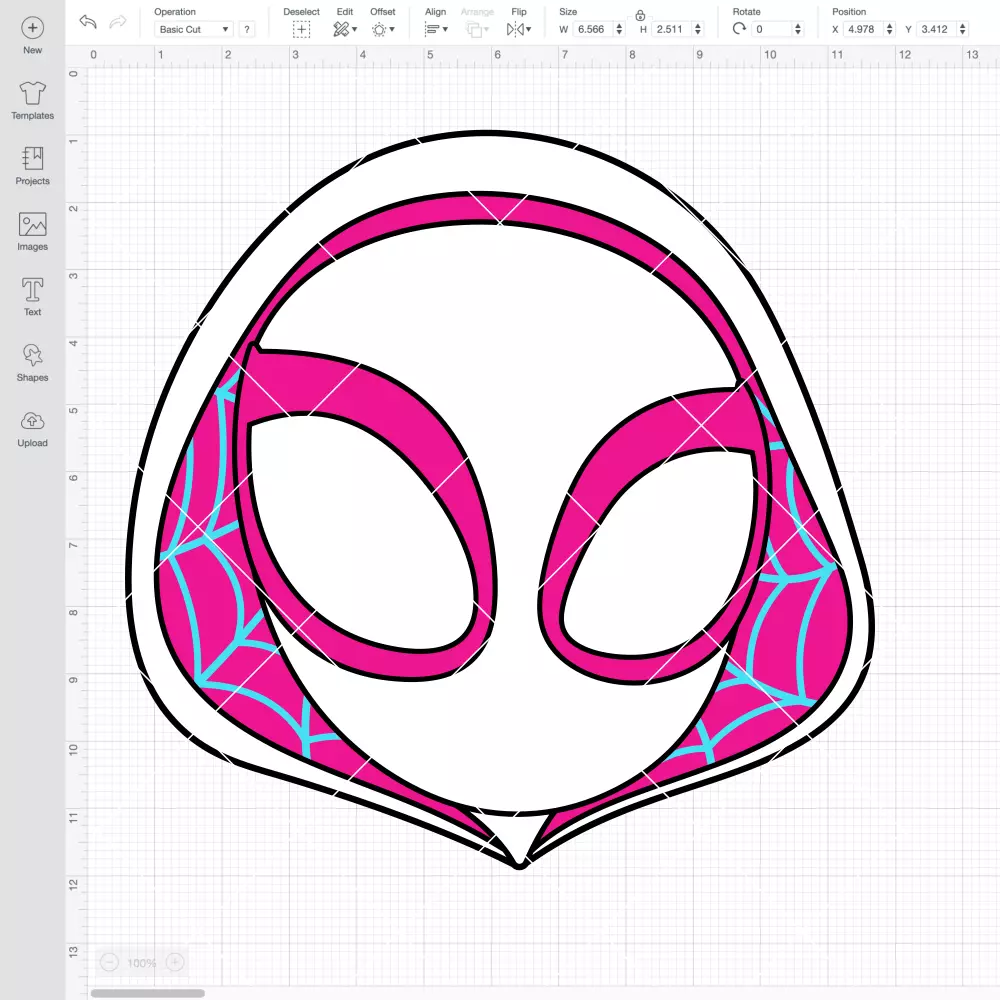This screenshot has width=1000, height=1000.
Task: Open the Offset tool dropdown
Action: coord(383,29)
